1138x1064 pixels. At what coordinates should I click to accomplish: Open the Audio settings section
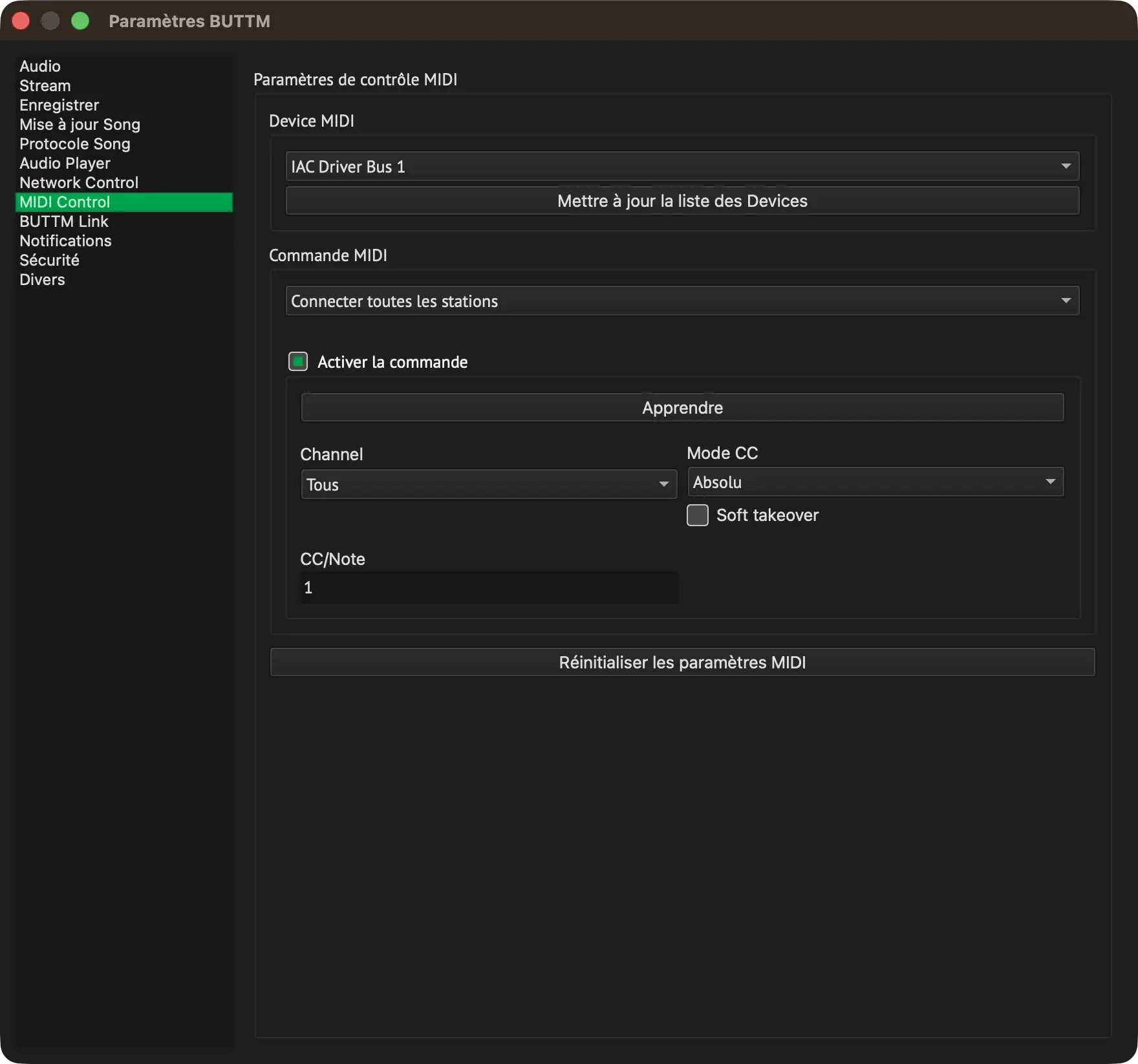(123, 67)
